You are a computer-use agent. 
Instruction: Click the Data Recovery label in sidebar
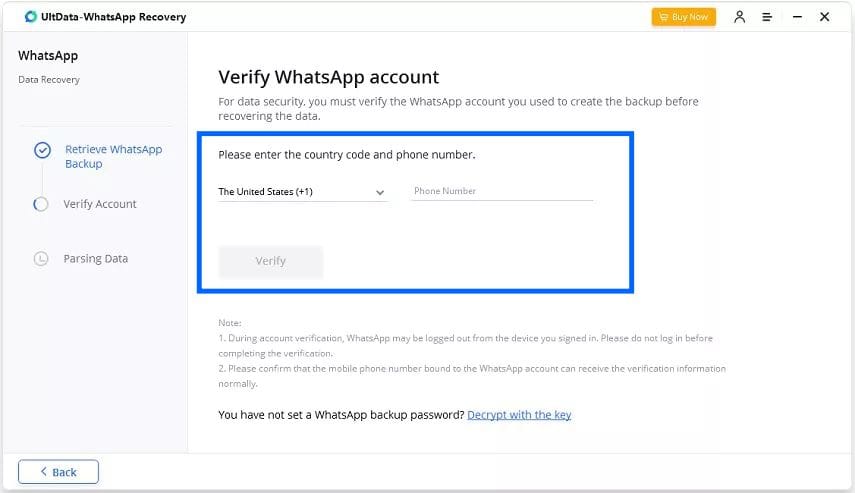click(49, 80)
